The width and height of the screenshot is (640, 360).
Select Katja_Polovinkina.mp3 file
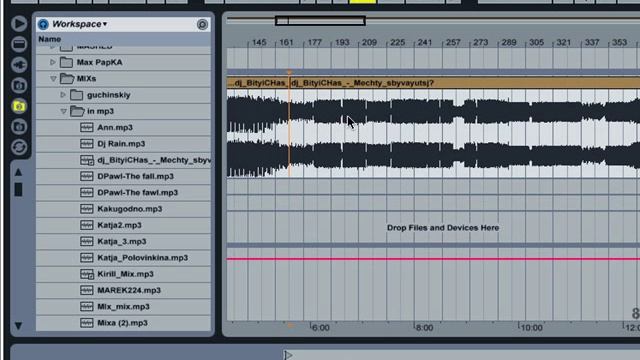(x=124, y=258)
